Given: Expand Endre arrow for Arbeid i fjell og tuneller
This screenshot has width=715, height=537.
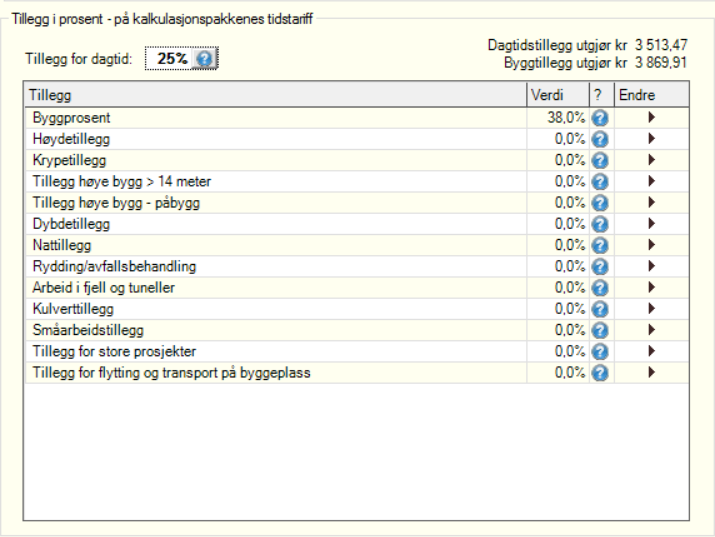Looking at the screenshot, I should pos(652,288).
